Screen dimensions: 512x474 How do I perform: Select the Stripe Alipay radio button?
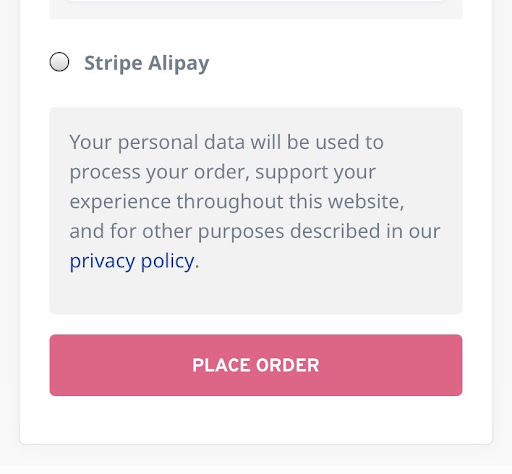tap(59, 62)
